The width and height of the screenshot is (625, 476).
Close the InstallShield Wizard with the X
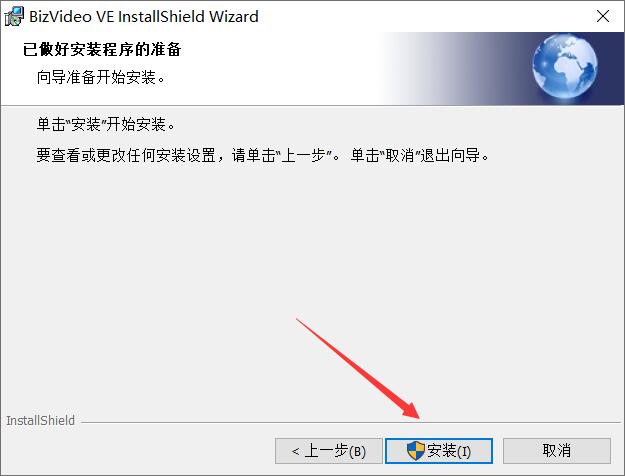pos(603,16)
